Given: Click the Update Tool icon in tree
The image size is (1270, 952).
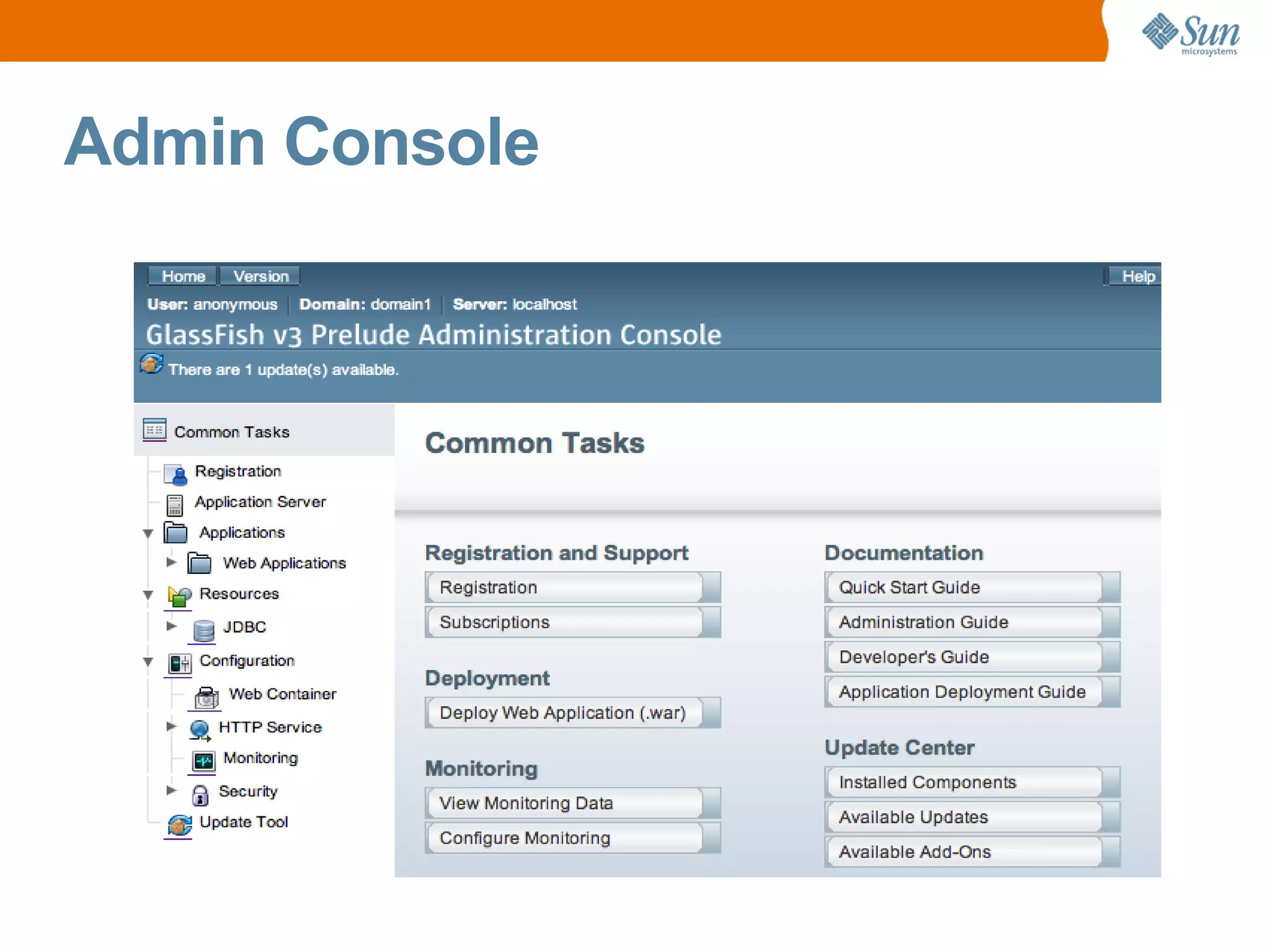Looking at the screenshot, I should (179, 825).
